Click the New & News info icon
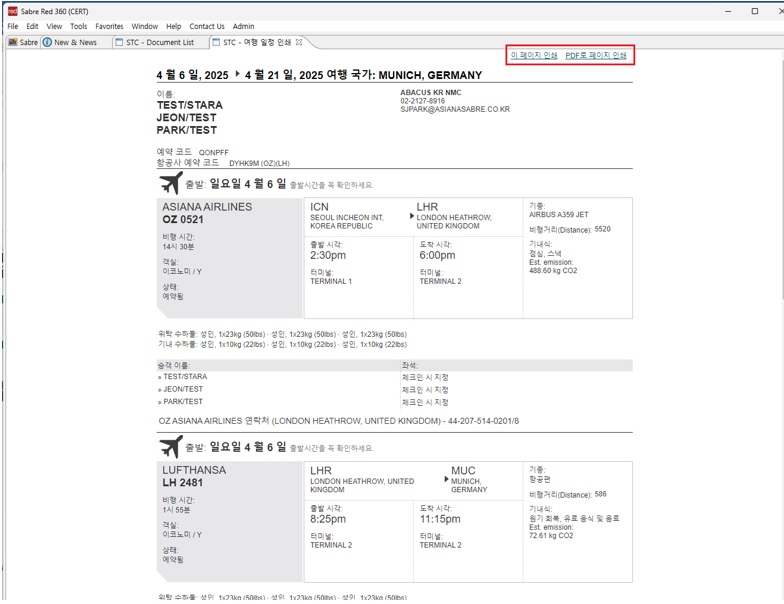 (47, 42)
